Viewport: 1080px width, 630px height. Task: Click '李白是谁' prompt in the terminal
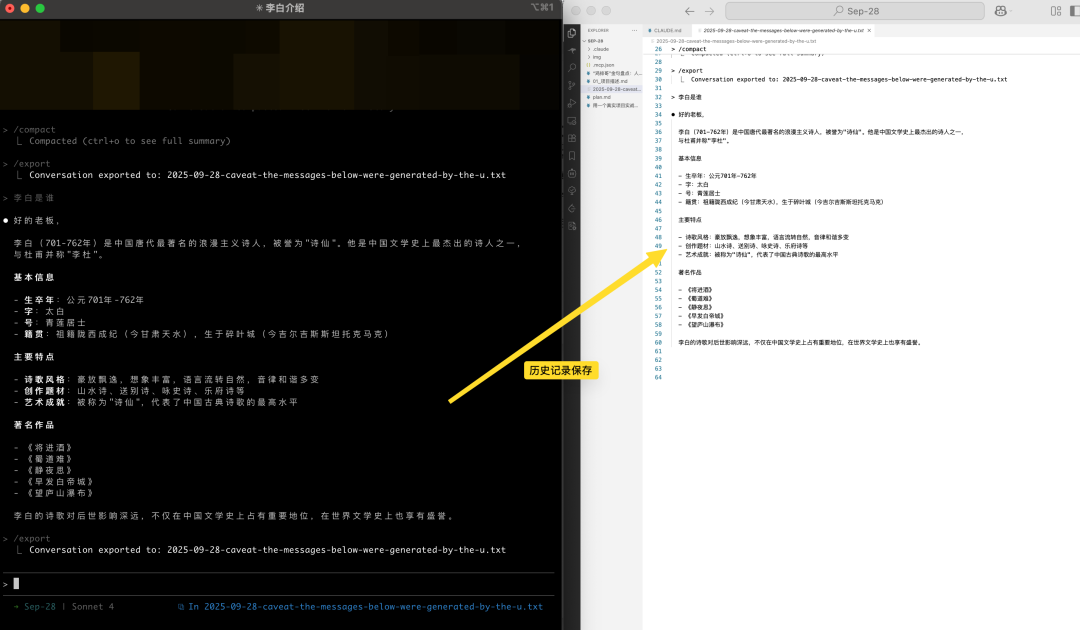pyautogui.click(x=34, y=198)
